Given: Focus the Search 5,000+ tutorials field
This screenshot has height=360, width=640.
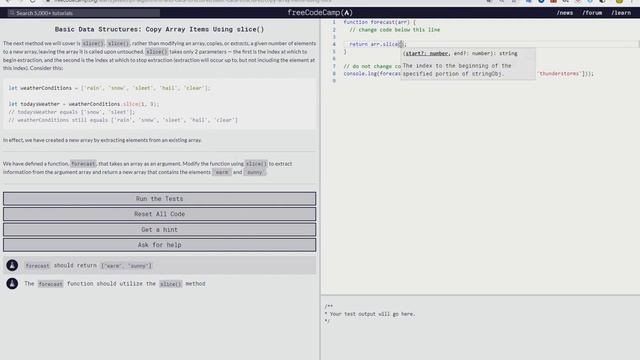Looking at the screenshot, I should pos(84,13).
